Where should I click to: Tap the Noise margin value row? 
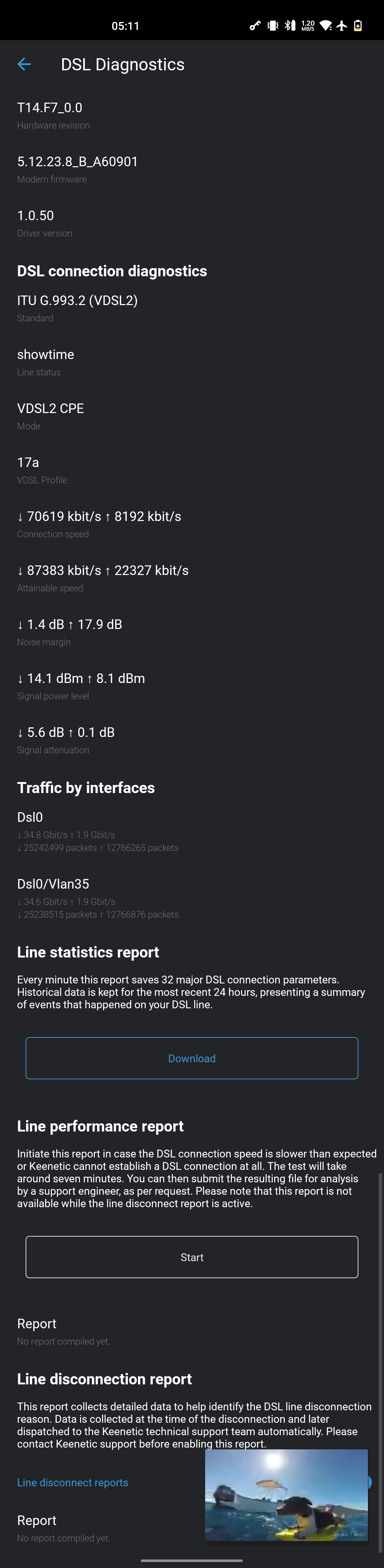coord(192,632)
